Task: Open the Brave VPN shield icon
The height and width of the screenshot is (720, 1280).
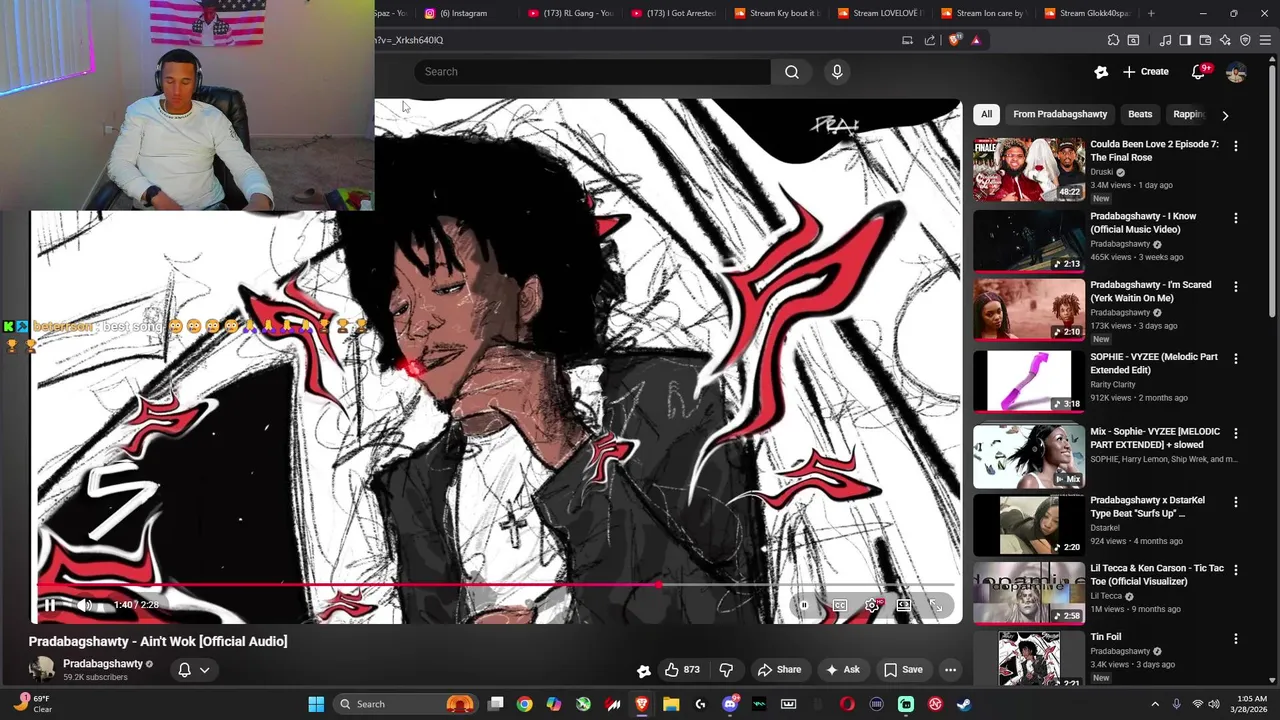Action: [1245, 40]
